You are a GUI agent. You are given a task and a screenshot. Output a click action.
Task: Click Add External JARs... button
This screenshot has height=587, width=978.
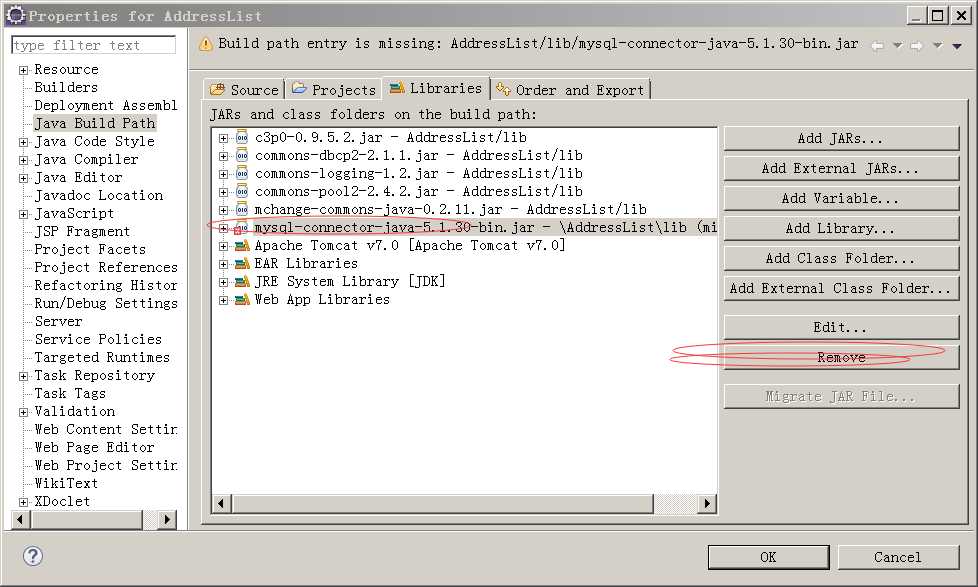(x=841, y=168)
